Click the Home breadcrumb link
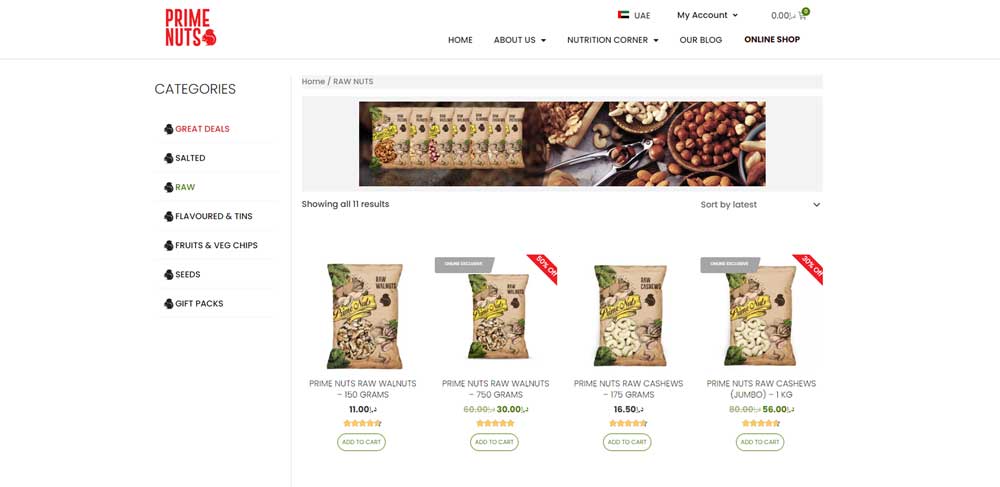1000x487 pixels. [x=313, y=82]
